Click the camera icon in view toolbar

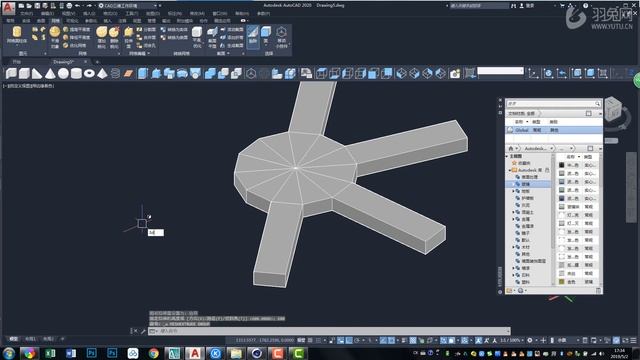click(455, 73)
